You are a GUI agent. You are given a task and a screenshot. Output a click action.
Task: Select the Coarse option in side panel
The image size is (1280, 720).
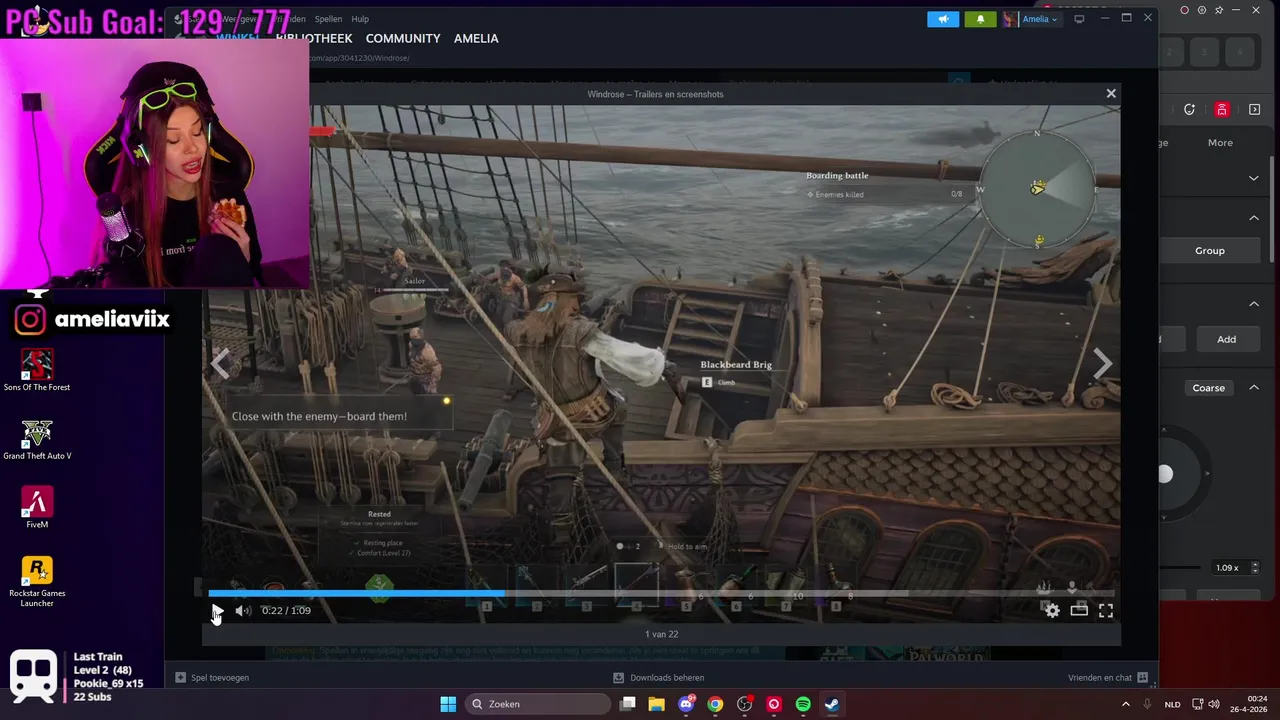1208,388
